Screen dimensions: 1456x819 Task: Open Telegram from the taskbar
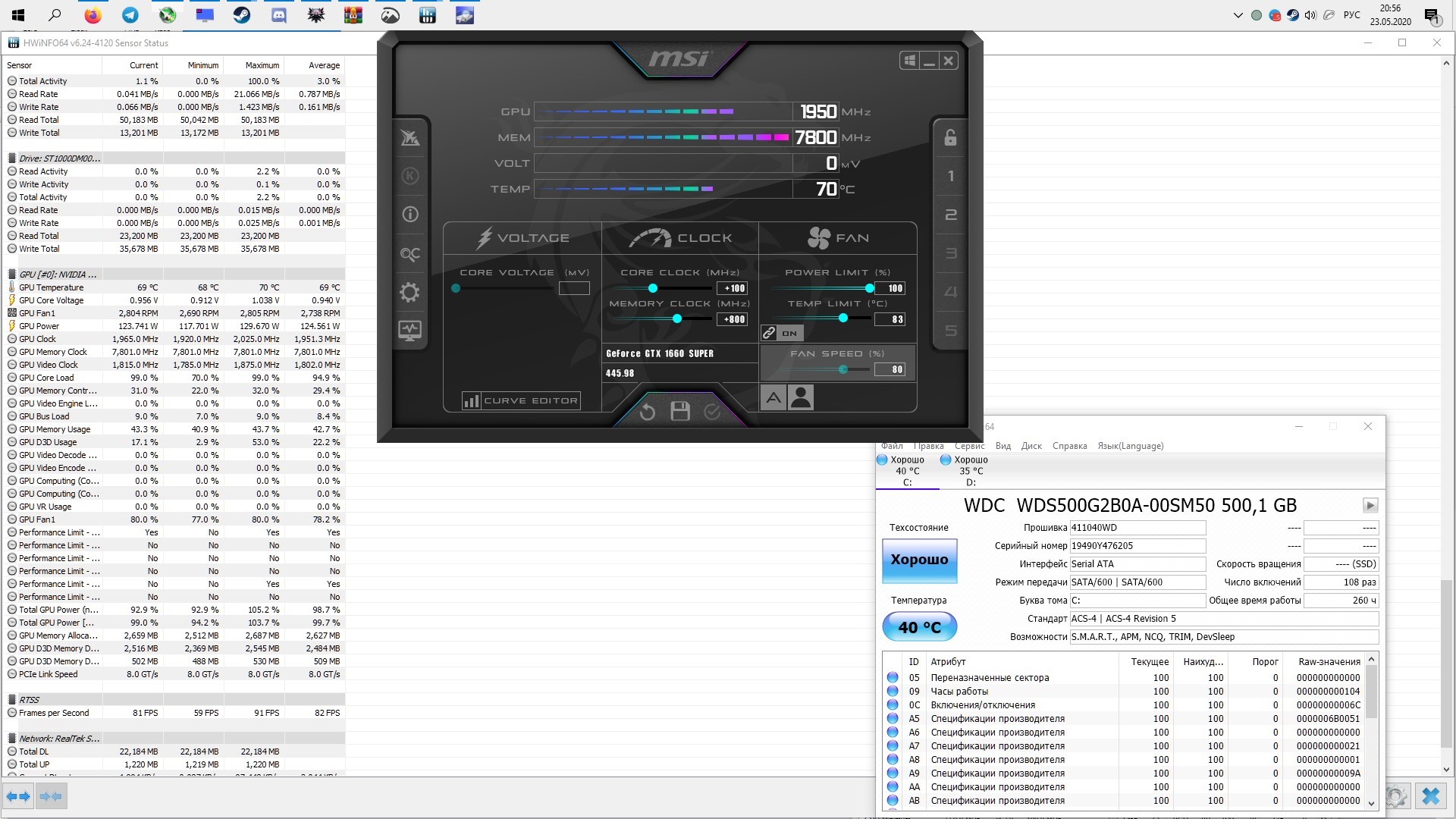coord(130,14)
